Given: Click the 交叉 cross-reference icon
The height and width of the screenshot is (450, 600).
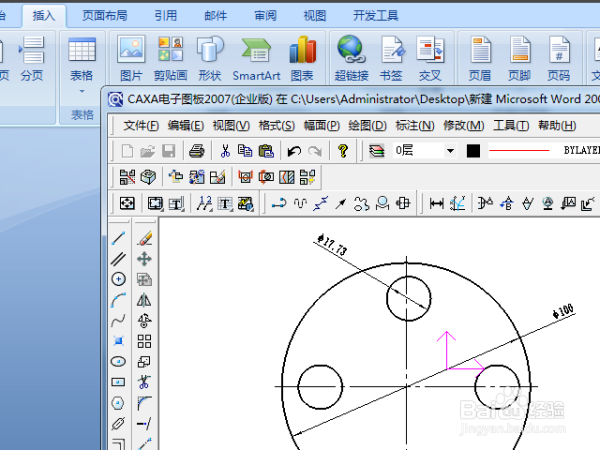Looking at the screenshot, I should click(430, 59).
